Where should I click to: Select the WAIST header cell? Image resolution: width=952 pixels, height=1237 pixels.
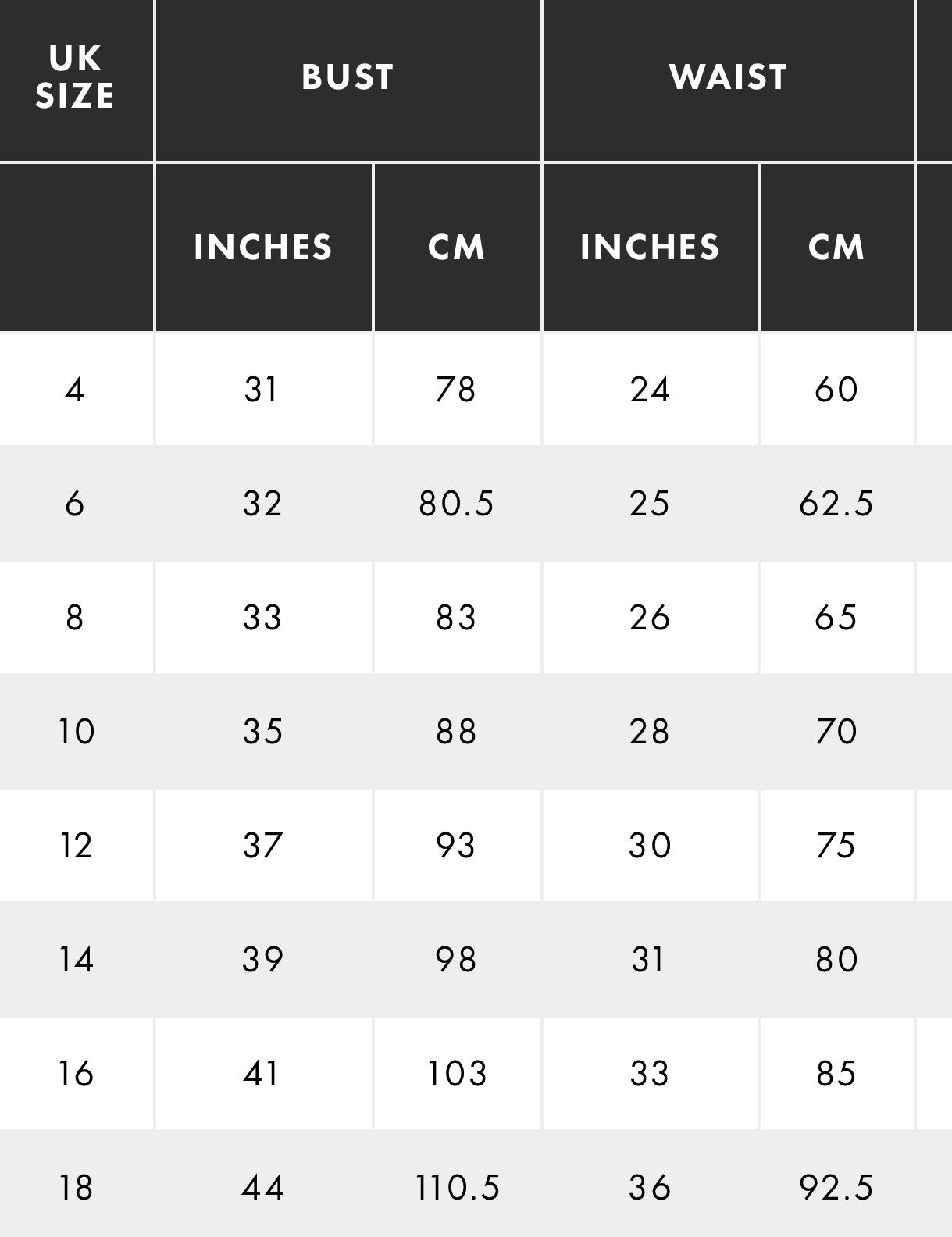[x=728, y=77]
